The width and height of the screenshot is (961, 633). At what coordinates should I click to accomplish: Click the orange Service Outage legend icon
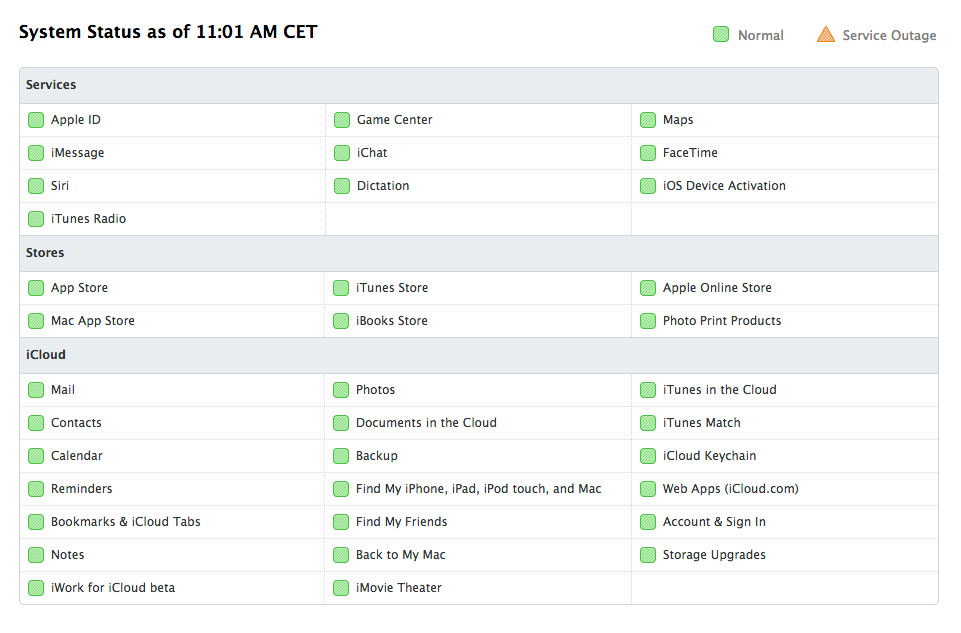click(x=825, y=35)
